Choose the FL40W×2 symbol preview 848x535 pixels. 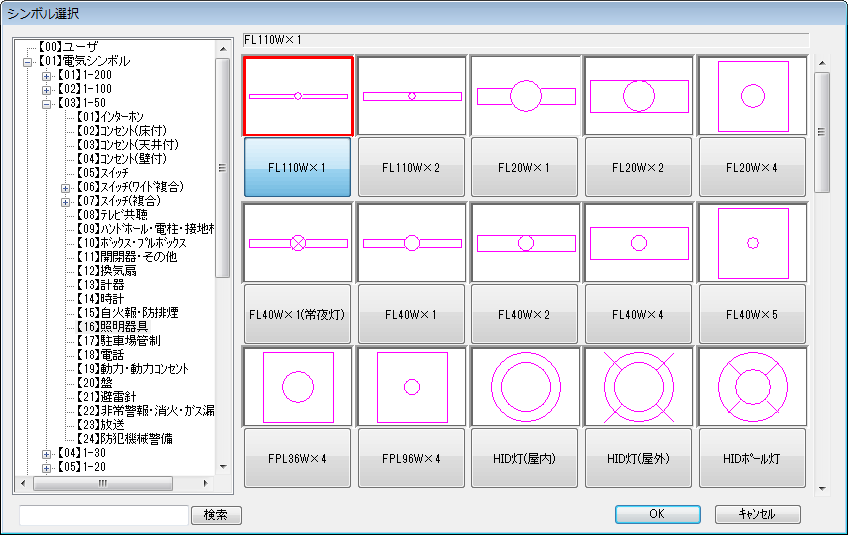click(x=525, y=243)
